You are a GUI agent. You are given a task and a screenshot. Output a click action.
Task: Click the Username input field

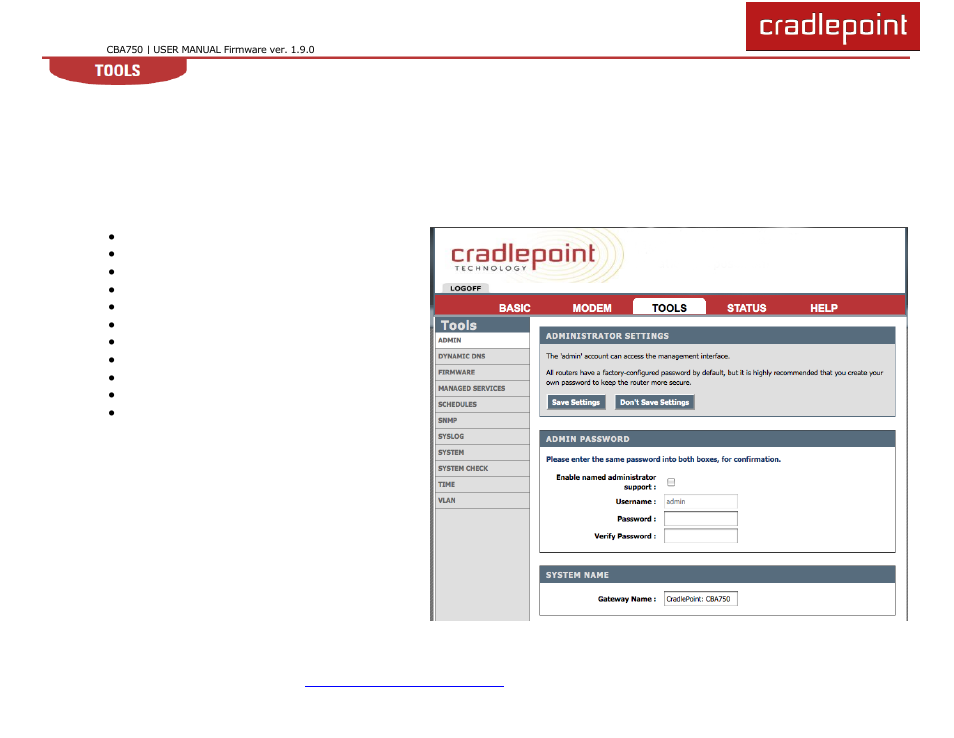pyautogui.click(x=700, y=501)
